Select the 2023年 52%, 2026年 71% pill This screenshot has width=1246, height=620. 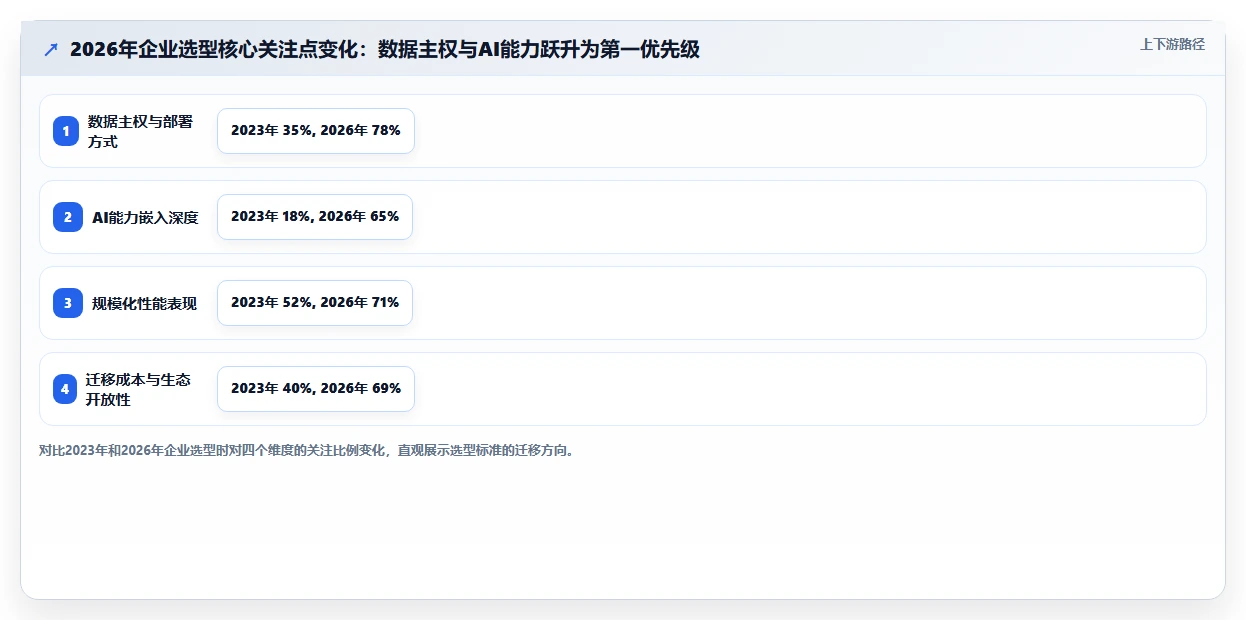[x=315, y=303]
